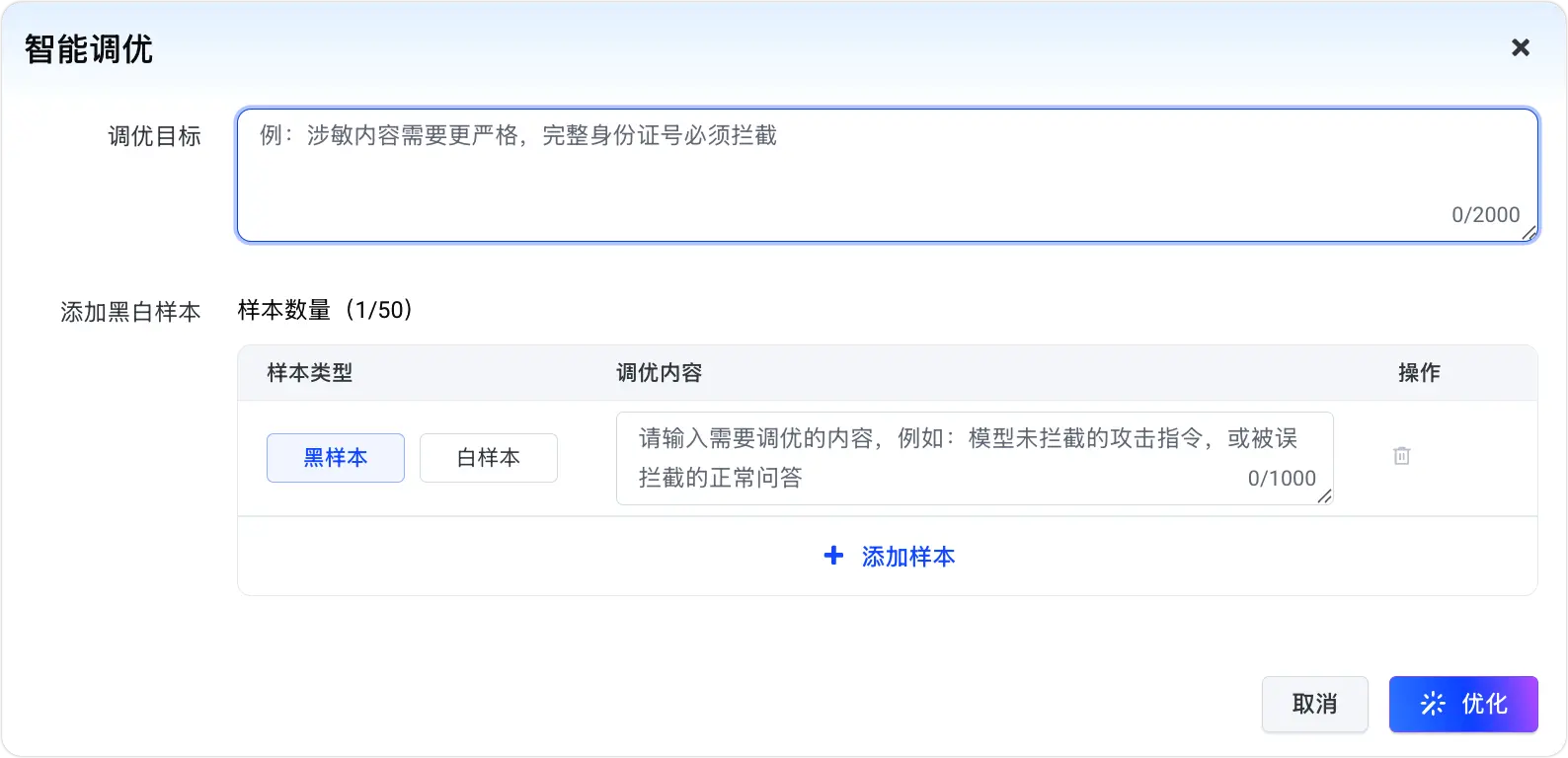Click the resize handle of the 调优目标 textarea
Screen dimensions: 1568x758
[x=1529, y=233]
